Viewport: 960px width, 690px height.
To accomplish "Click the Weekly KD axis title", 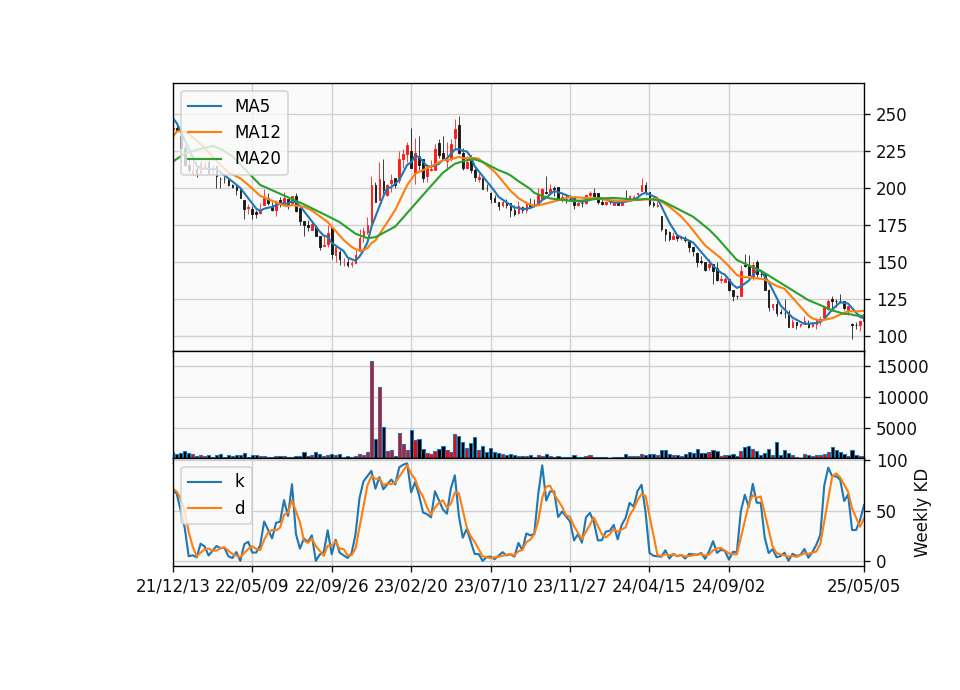I will pos(921,513).
